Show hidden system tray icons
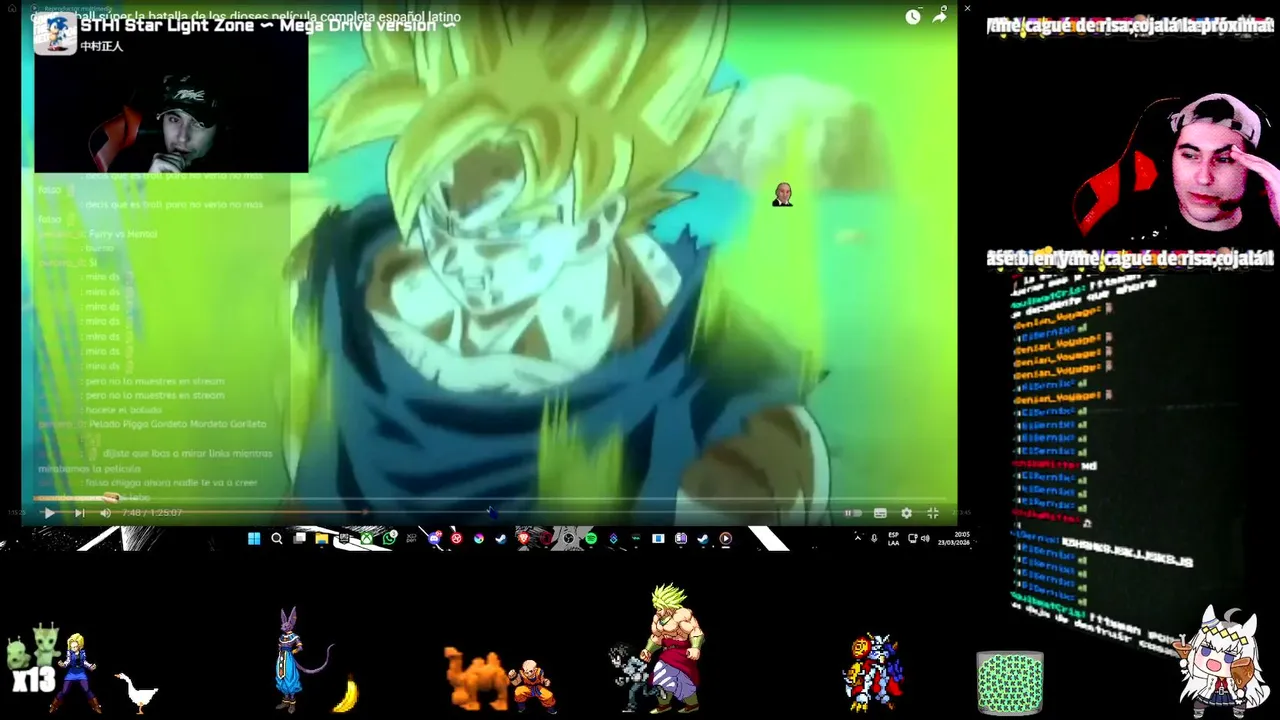1280x720 pixels. 857,538
